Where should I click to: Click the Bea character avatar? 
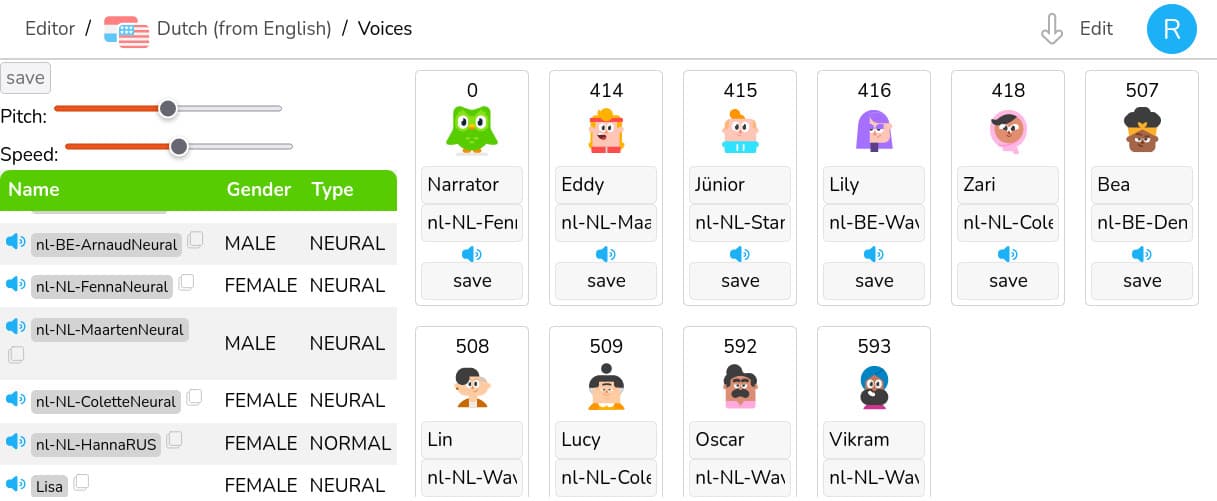[x=1142, y=130]
